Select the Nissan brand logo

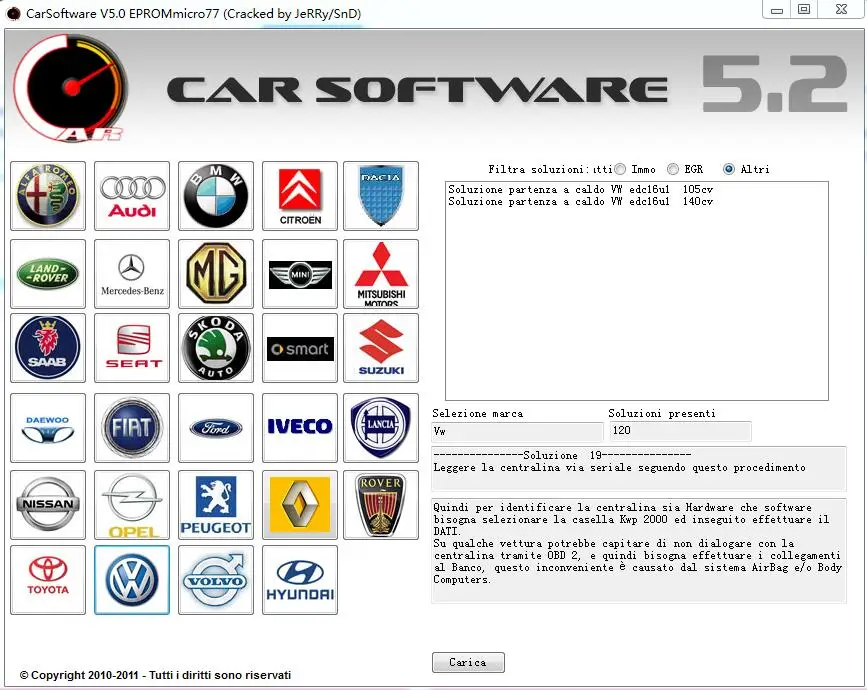(48, 505)
